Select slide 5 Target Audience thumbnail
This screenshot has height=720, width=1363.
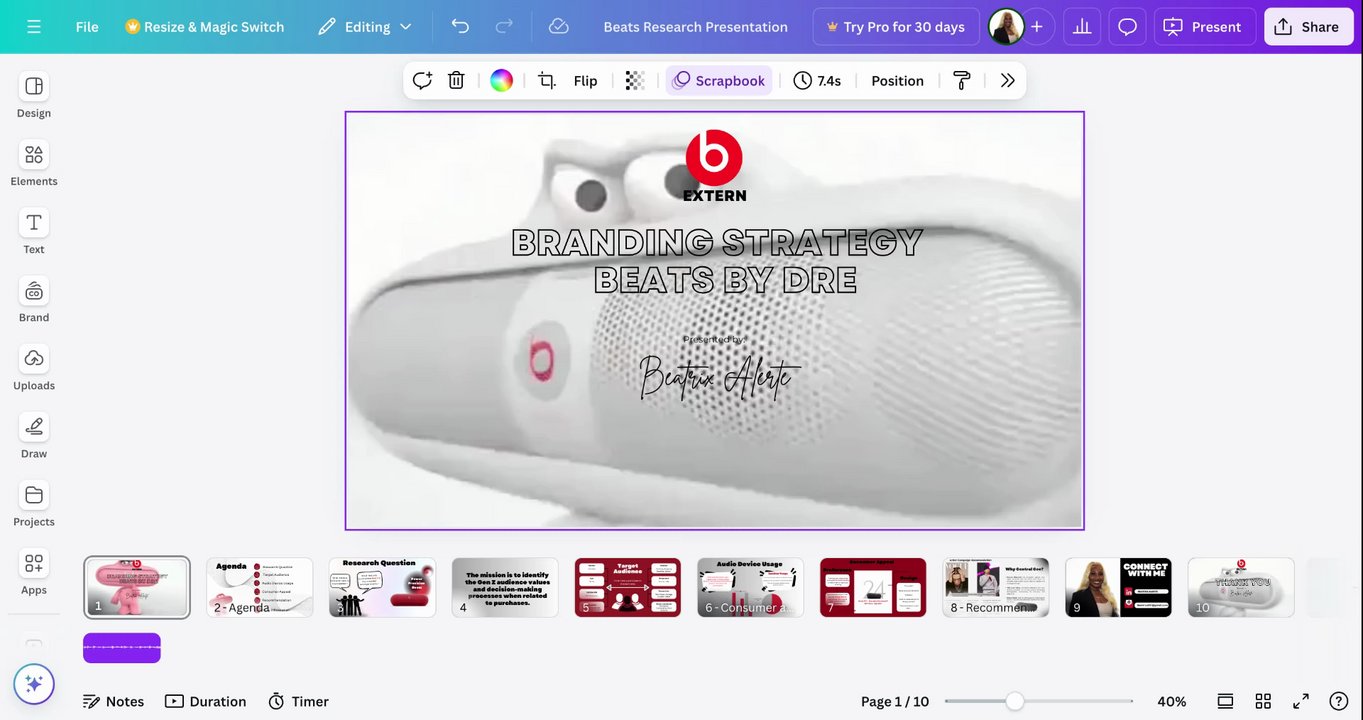point(628,587)
